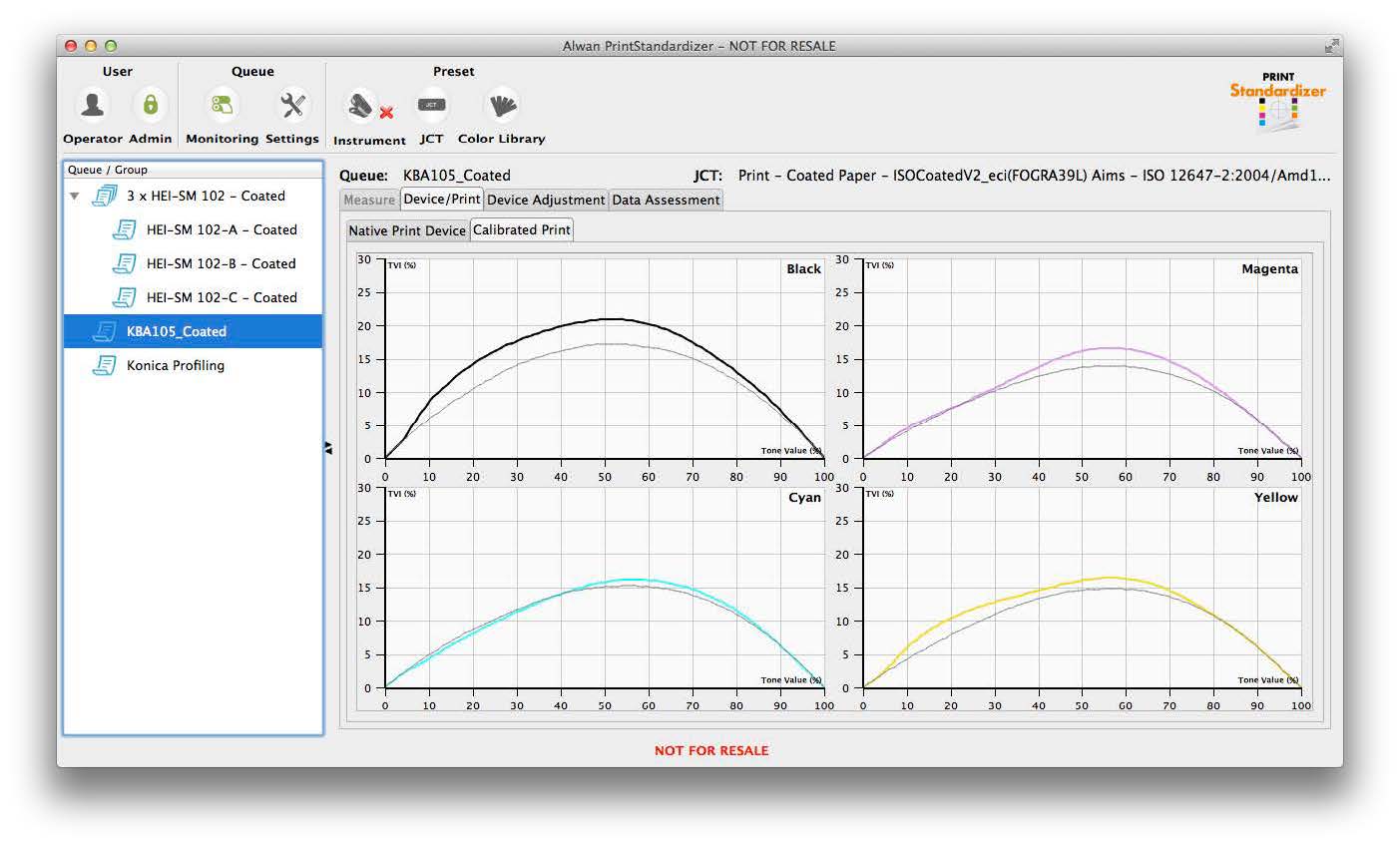1400x846 pixels.
Task: Select HEI-SM 102-B - Coated queue
Action: pos(221,263)
